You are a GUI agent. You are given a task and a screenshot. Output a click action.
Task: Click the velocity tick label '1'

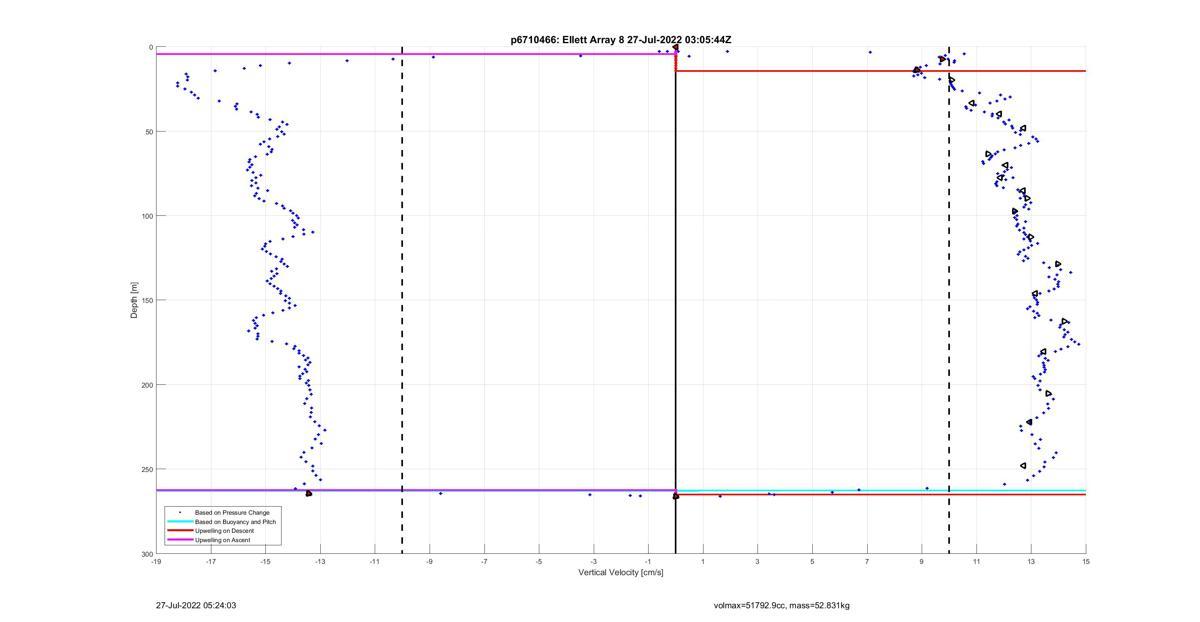(x=703, y=562)
